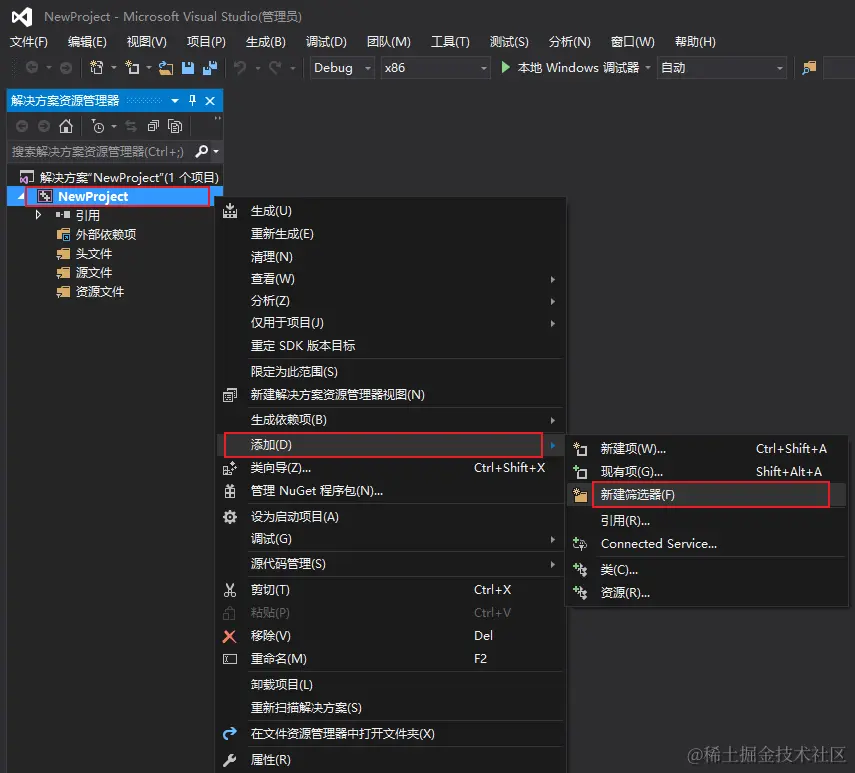Choose Connected Service... in the submenu
The width and height of the screenshot is (855, 773).
coord(707,543)
